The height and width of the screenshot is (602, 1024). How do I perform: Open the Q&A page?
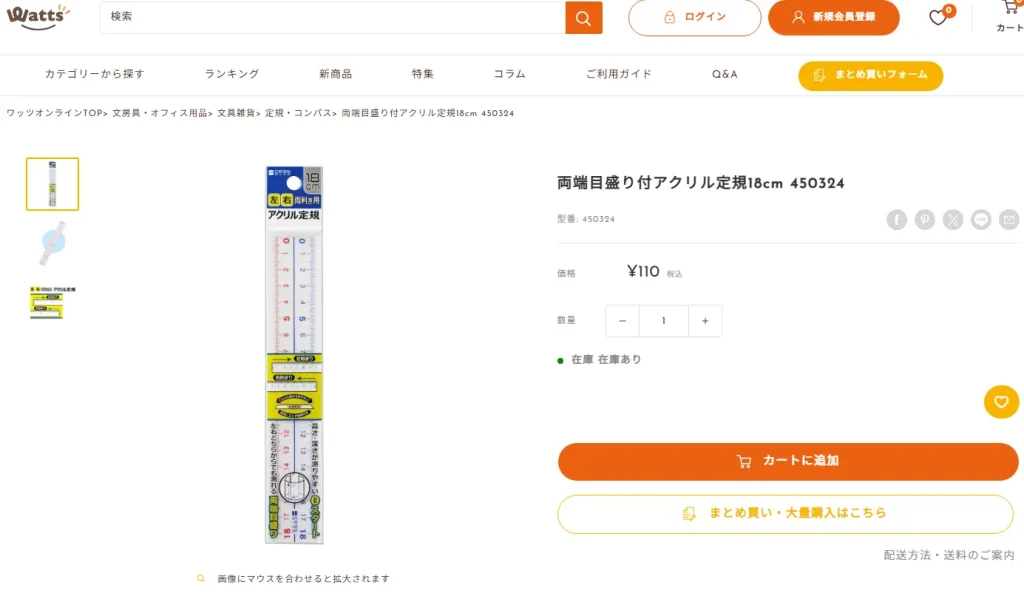point(724,74)
